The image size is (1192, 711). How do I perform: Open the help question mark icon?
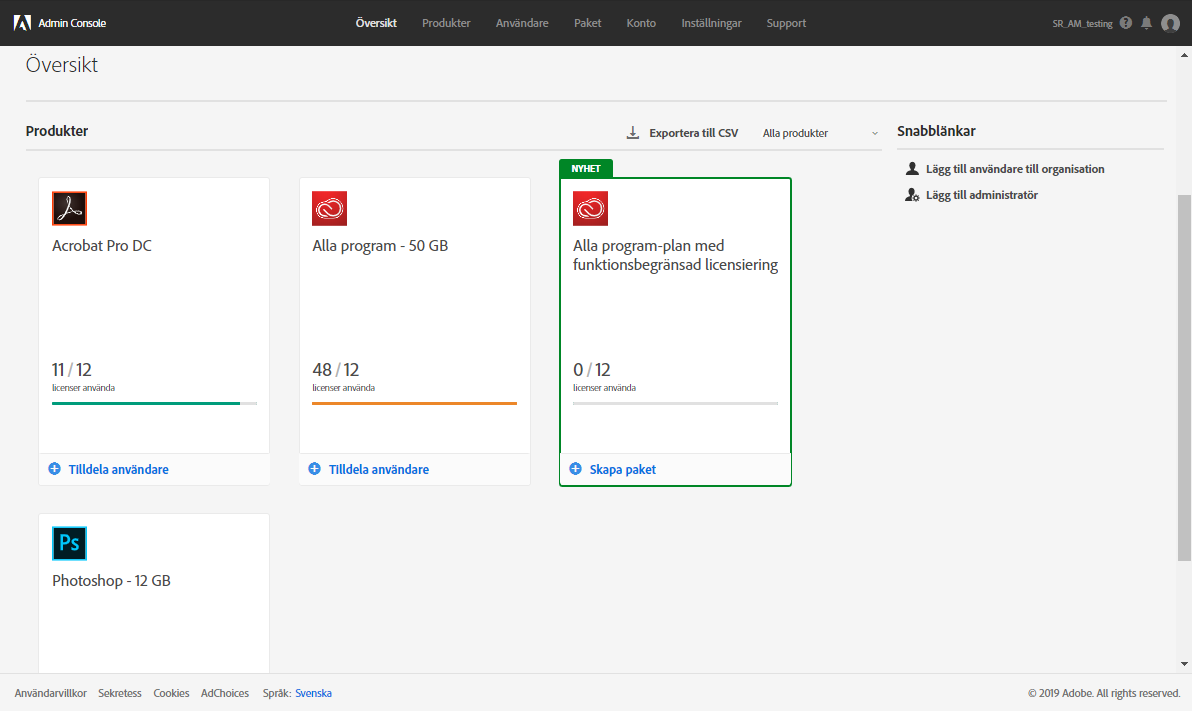coord(1125,22)
